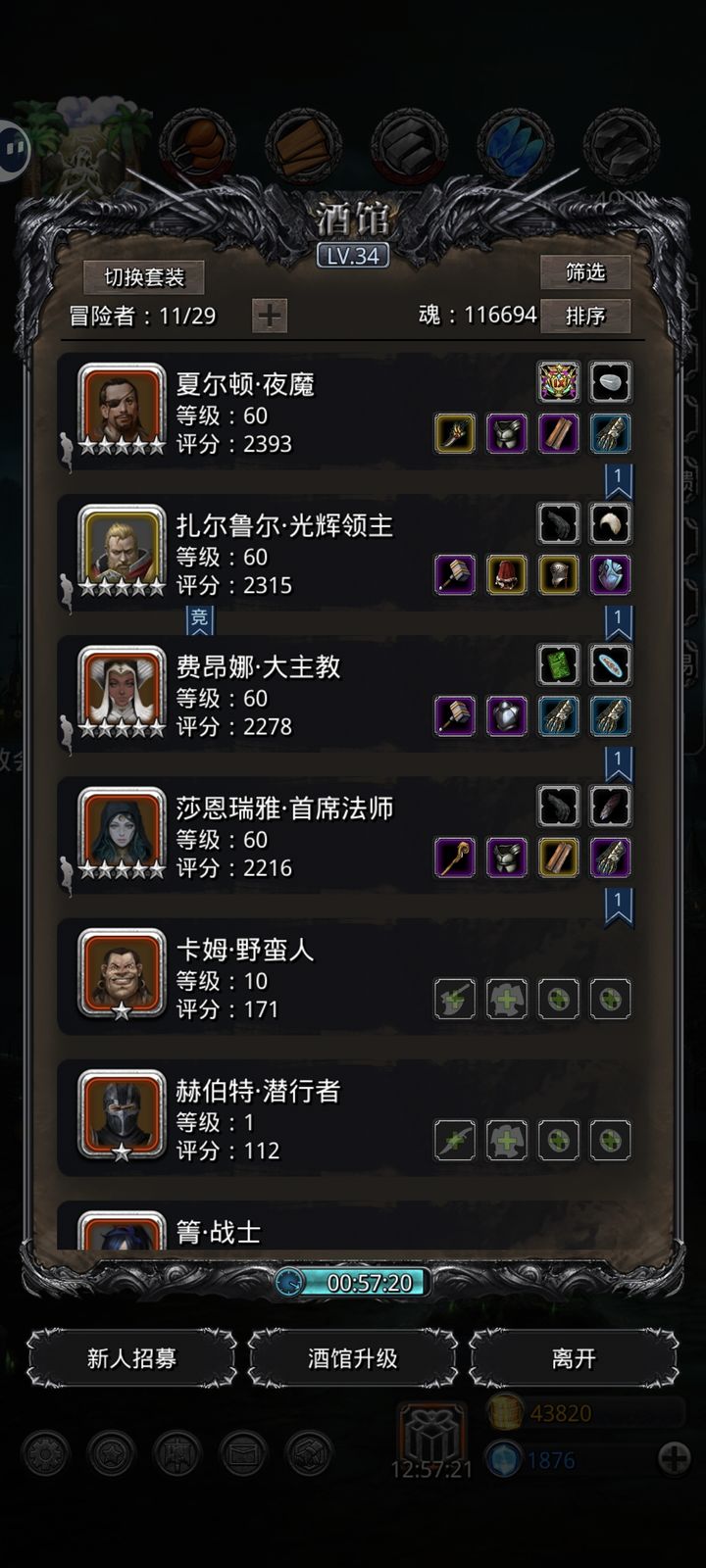The height and width of the screenshot is (1568, 706).
Task: Tap the 00:57:20 timer bar
Action: (x=353, y=1282)
